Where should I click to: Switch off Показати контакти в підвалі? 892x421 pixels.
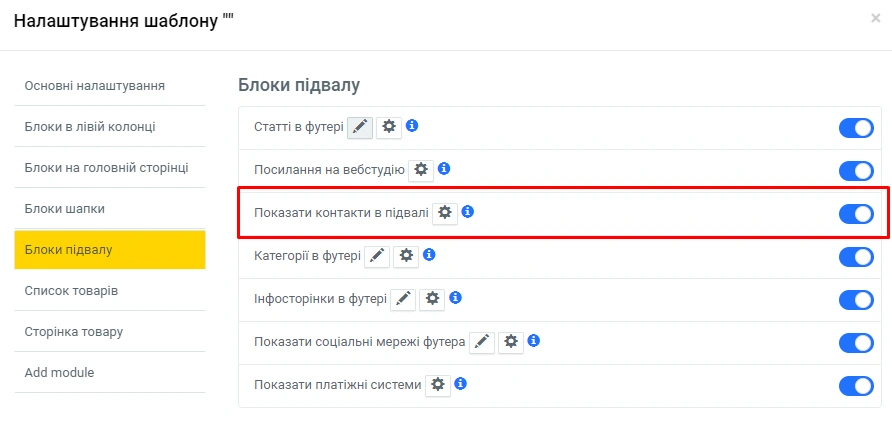click(x=856, y=214)
